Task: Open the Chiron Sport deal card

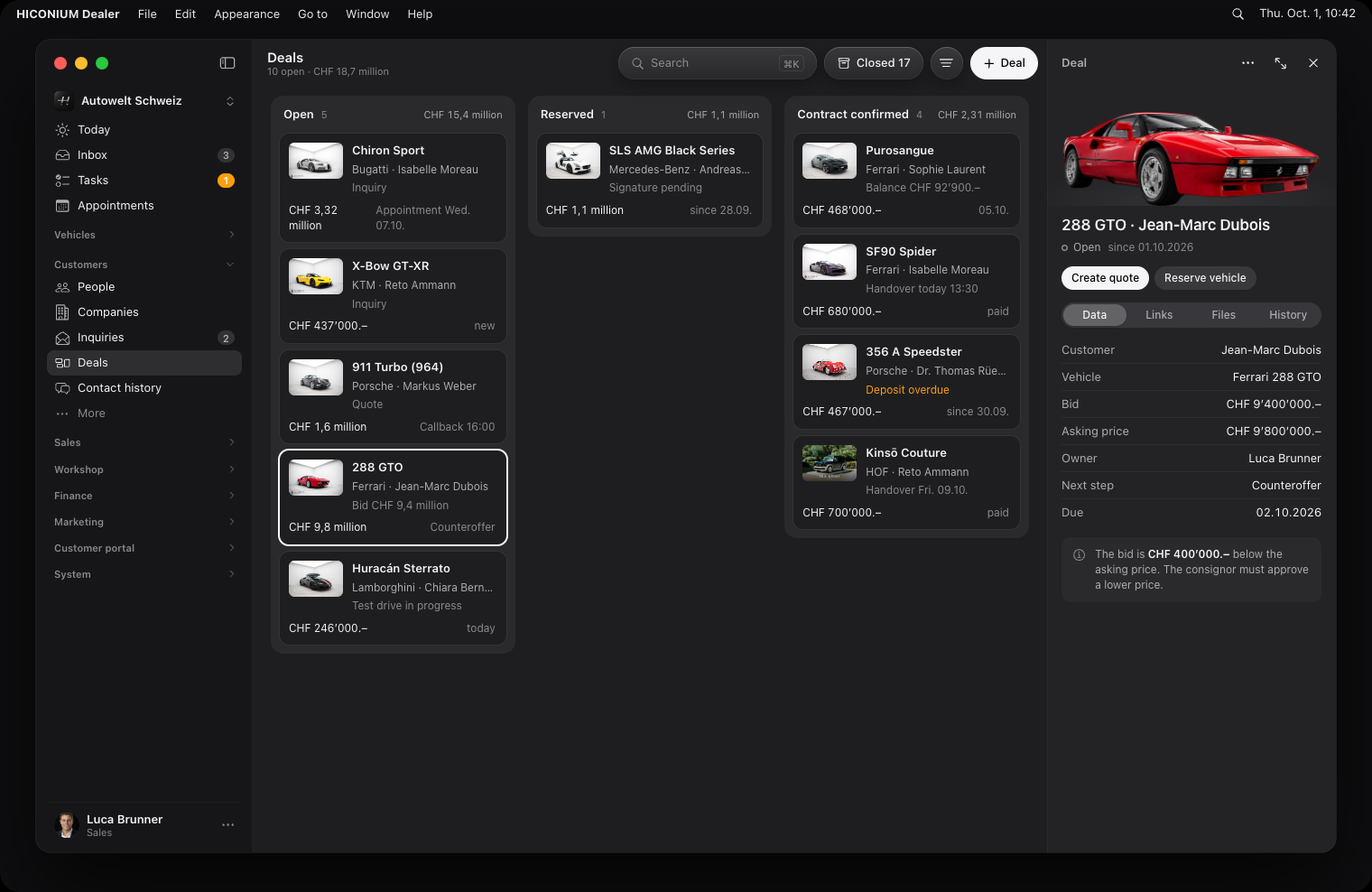Action: pos(393,188)
